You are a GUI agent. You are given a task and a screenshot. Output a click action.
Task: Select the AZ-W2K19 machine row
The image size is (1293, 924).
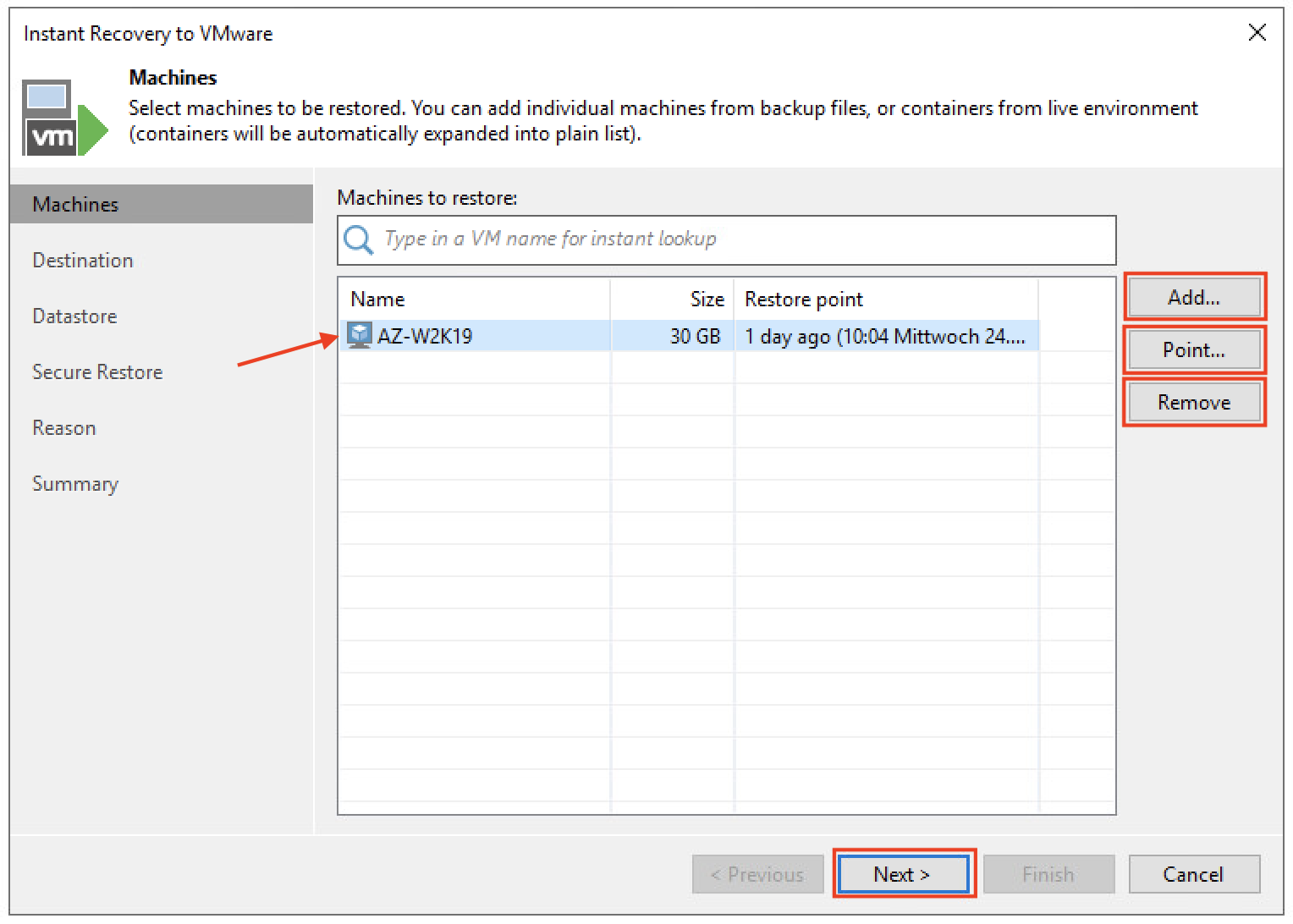pos(690,336)
